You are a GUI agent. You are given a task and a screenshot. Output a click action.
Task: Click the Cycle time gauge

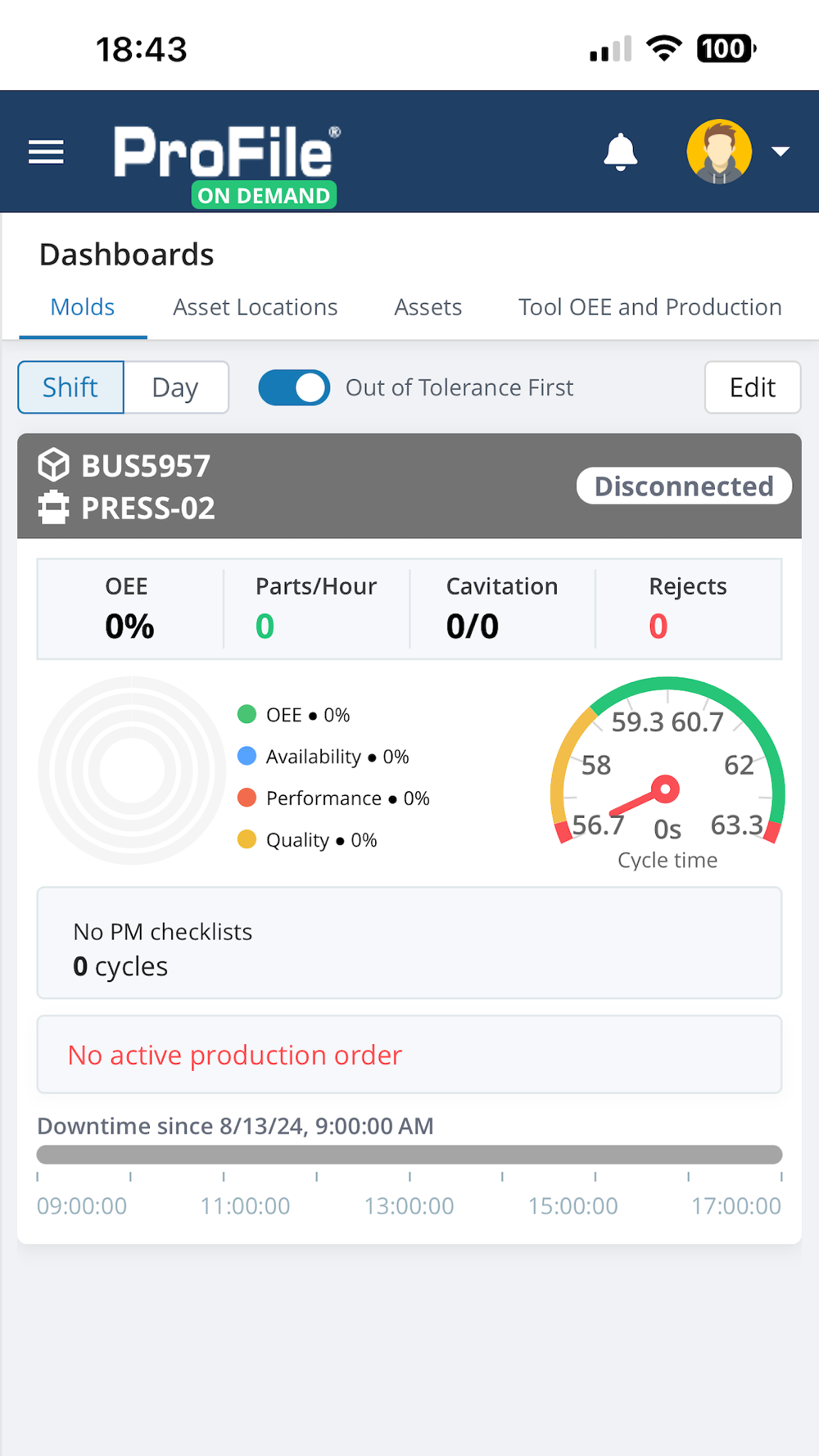coord(667,770)
